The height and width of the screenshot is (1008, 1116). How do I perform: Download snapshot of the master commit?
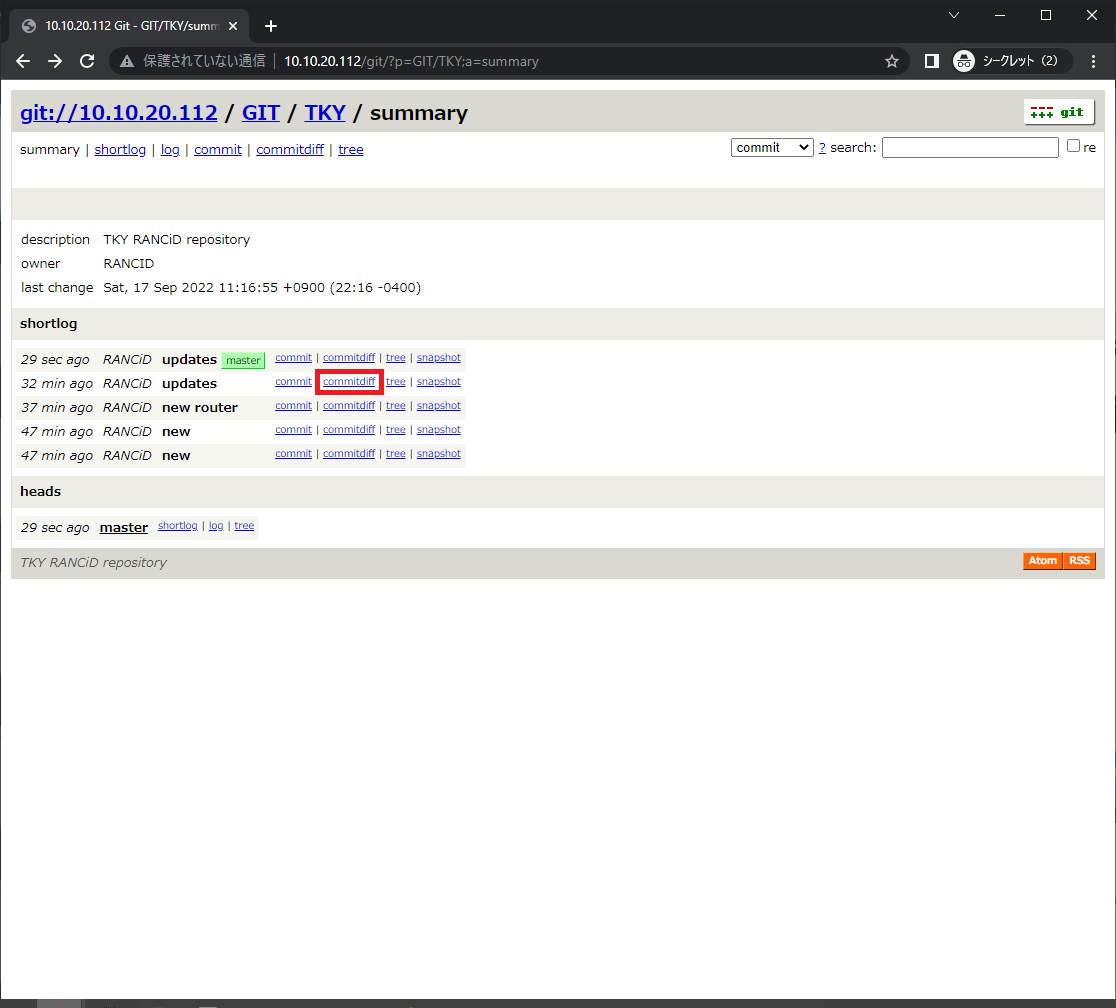[439, 358]
